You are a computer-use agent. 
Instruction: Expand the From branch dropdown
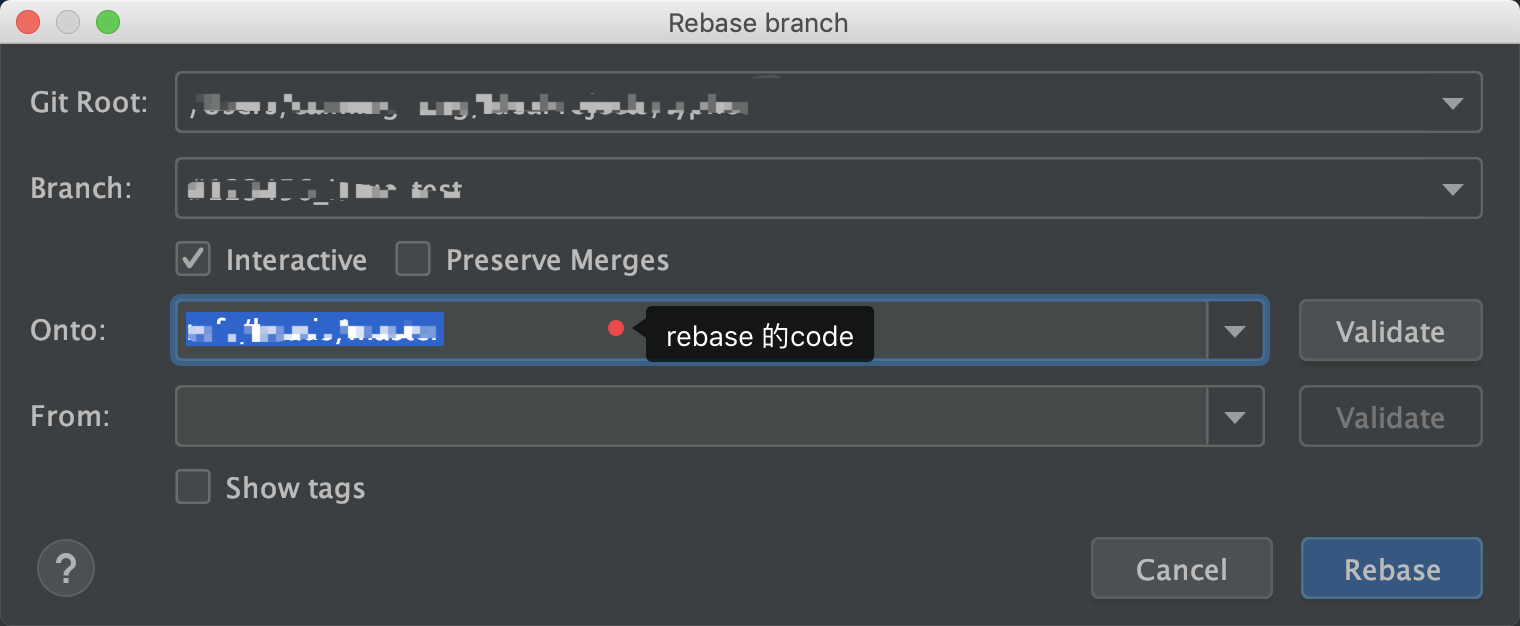click(1237, 416)
